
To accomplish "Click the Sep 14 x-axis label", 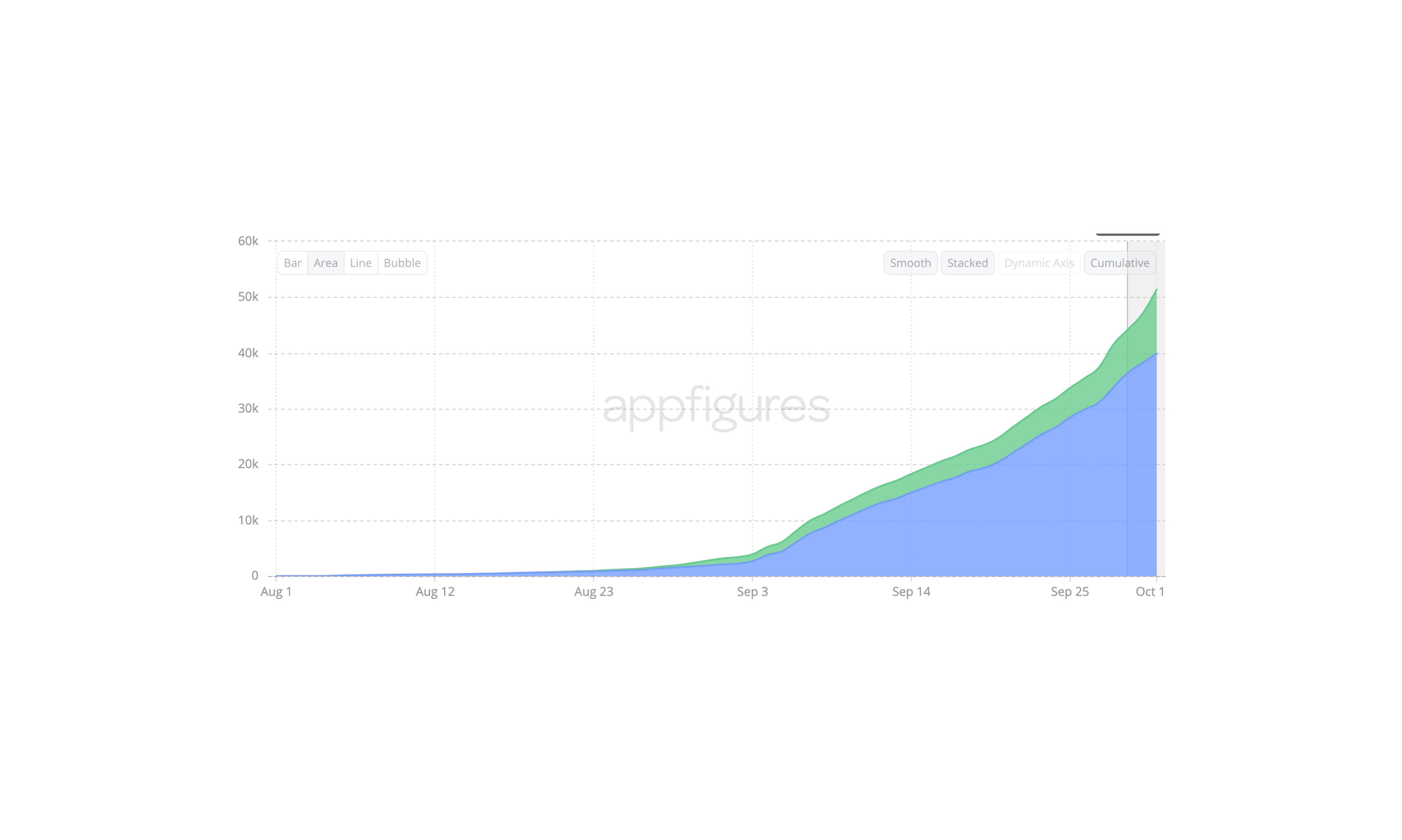I will pos(911,592).
